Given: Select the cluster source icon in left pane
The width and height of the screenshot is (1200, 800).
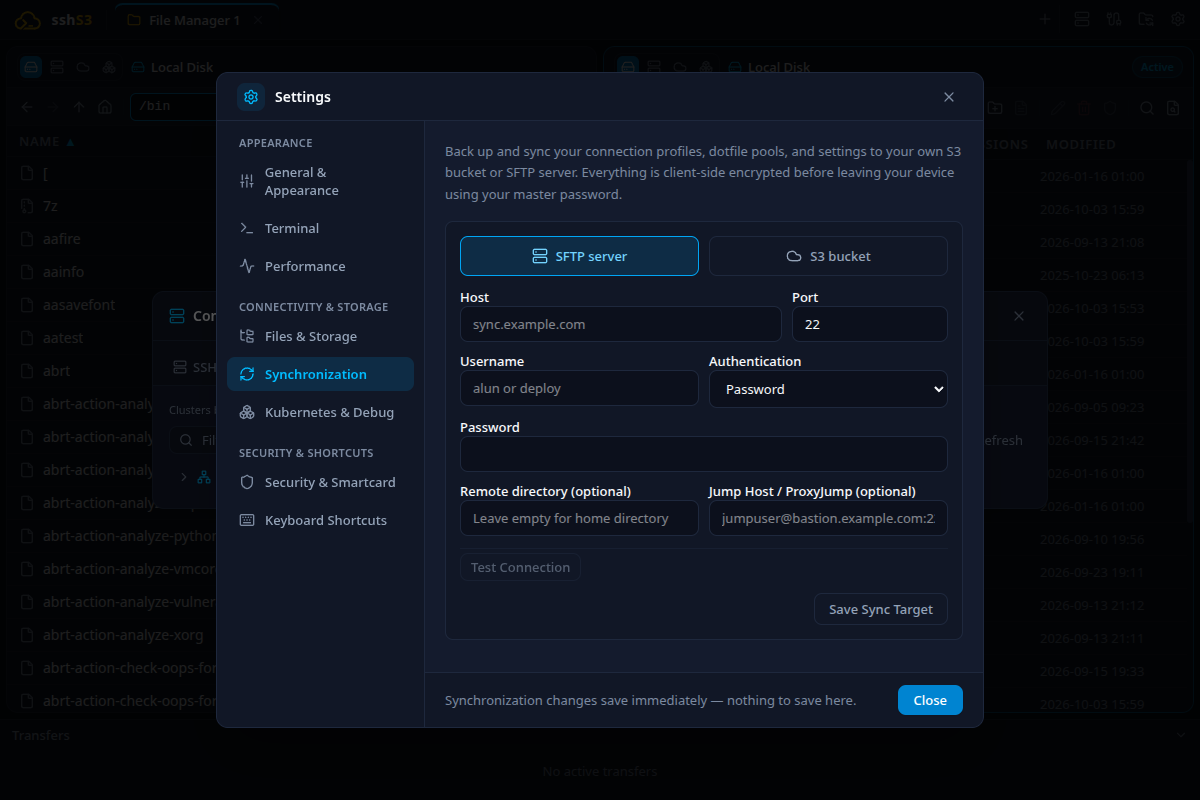Looking at the screenshot, I should pyautogui.click(x=109, y=67).
